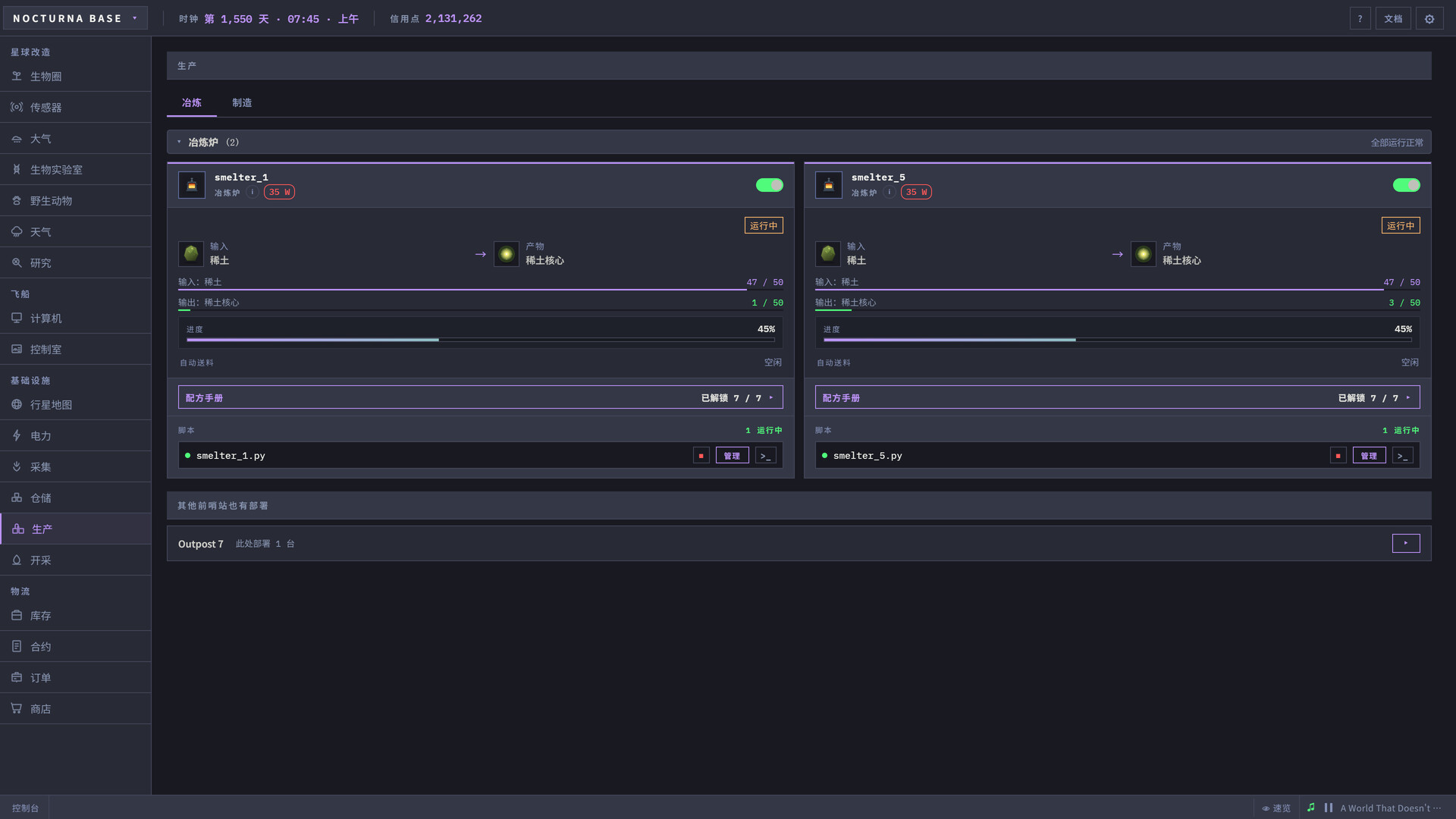Open the 生物圈 sidebar item
The height and width of the screenshot is (819, 1456).
75,77
